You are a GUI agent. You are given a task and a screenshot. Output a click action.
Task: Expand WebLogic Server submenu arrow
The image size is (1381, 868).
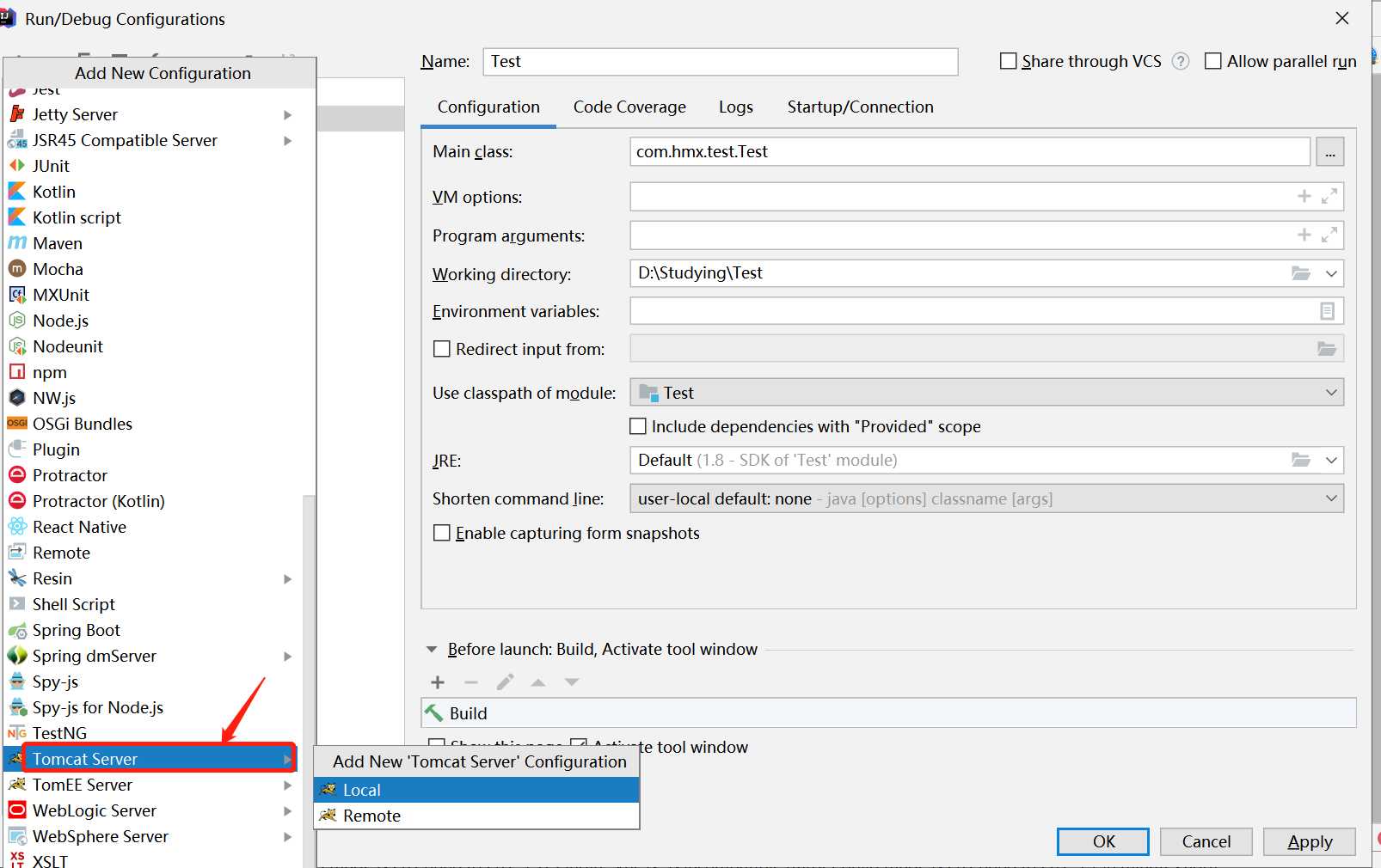[x=288, y=810]
